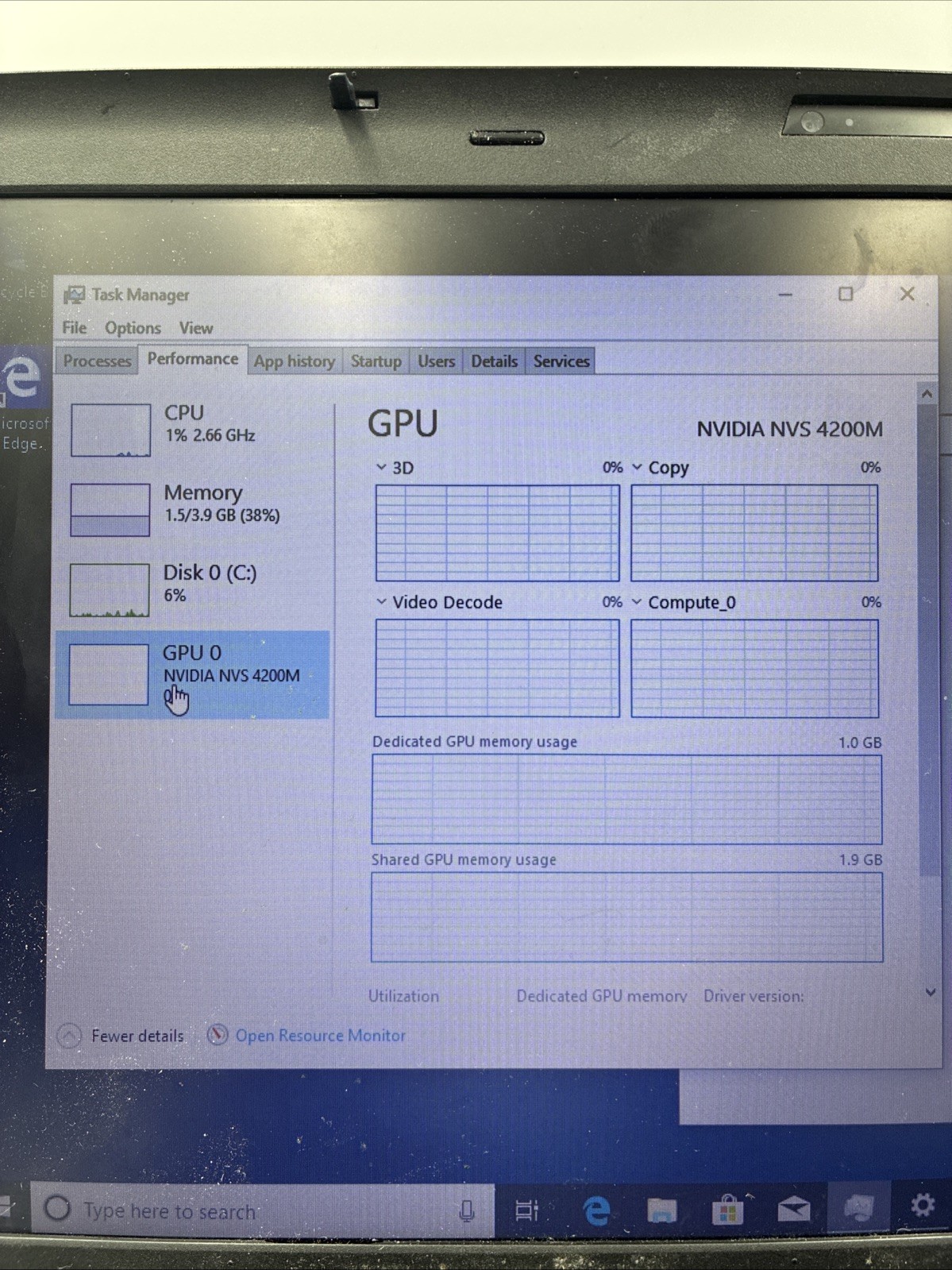Open File Explorer from the taskbar
952x1270 pixels.
(661, 1210)
